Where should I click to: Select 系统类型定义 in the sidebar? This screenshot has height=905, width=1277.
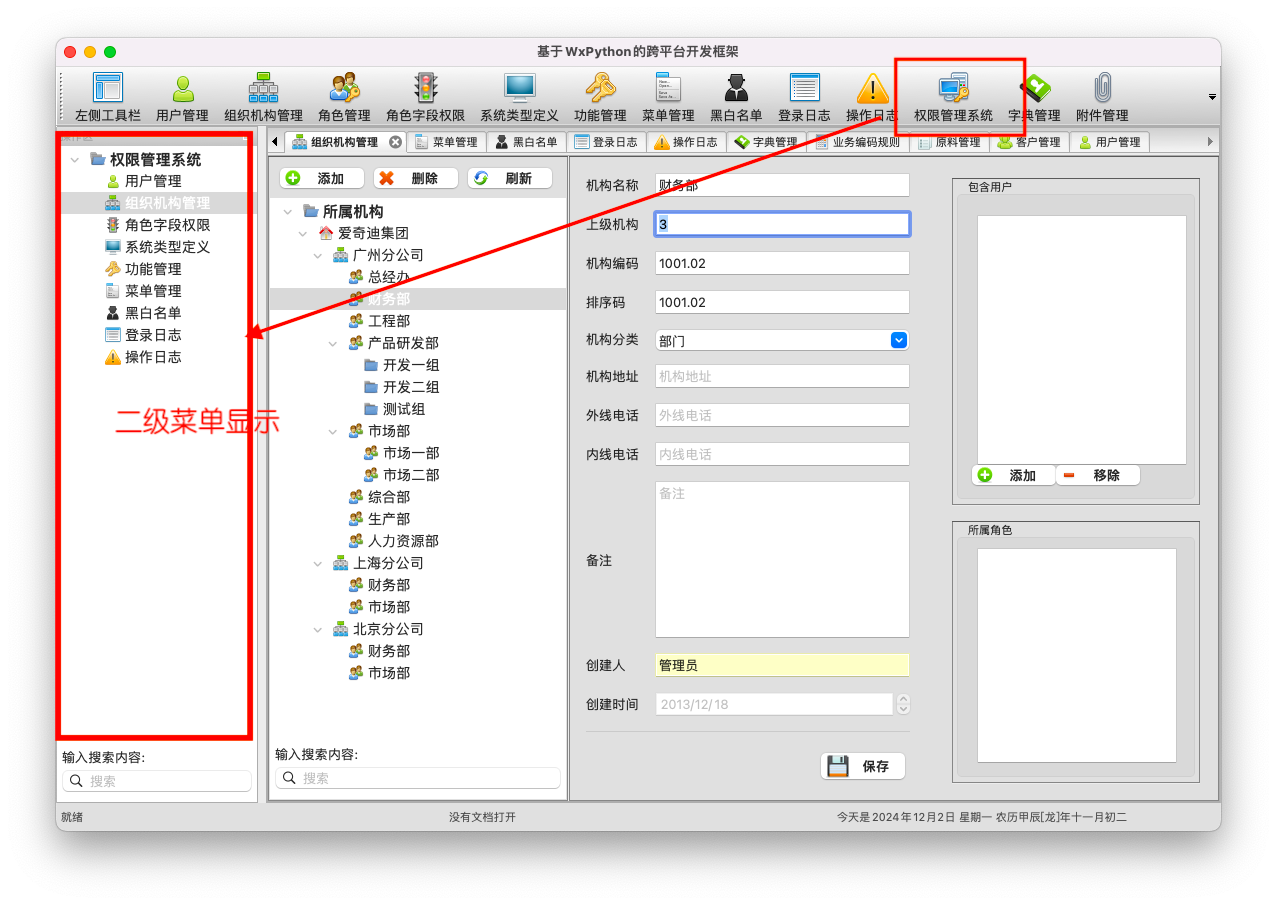coord(167,247)
